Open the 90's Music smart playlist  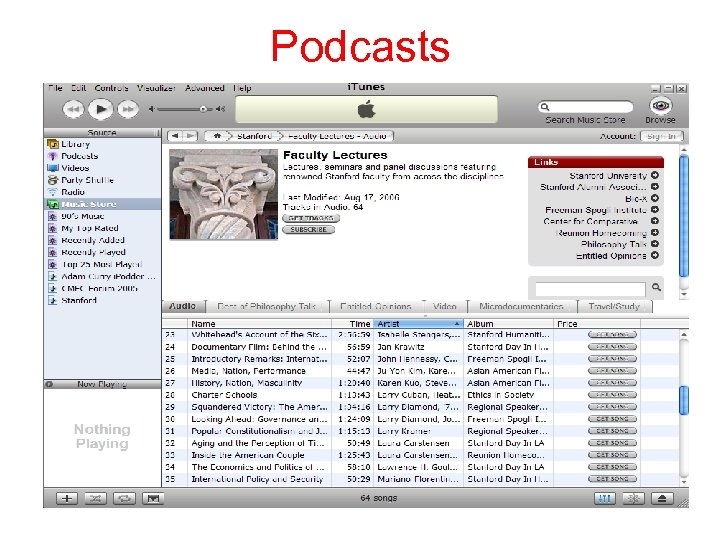[x=83, y=216]
